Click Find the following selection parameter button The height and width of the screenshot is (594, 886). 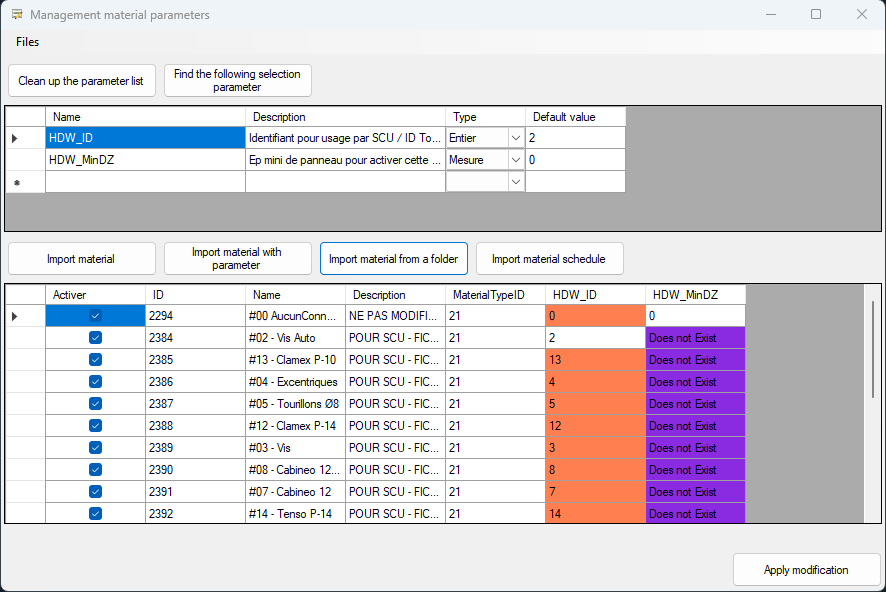237,81
